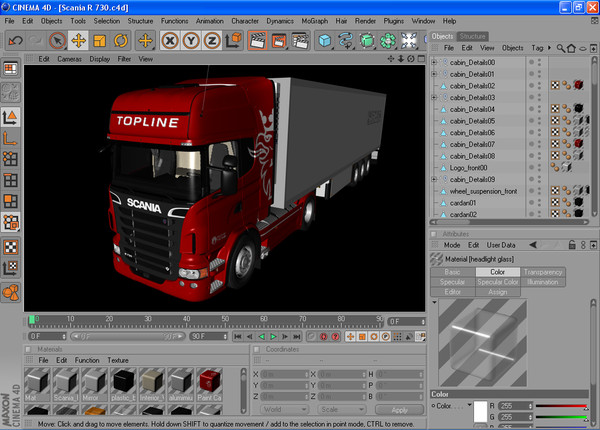Select the Live Selection tool
600x430 pixels.
click(x=57, y=41)
